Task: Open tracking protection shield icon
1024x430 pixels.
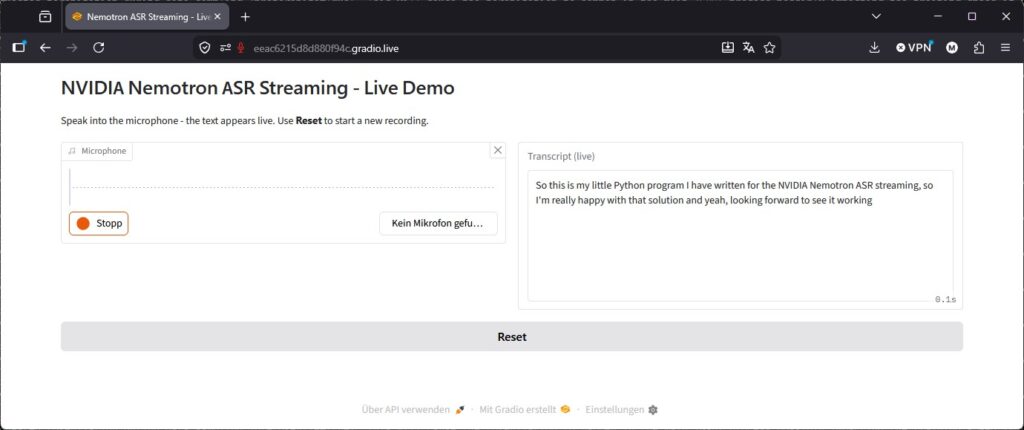Action: coord(204,48)
